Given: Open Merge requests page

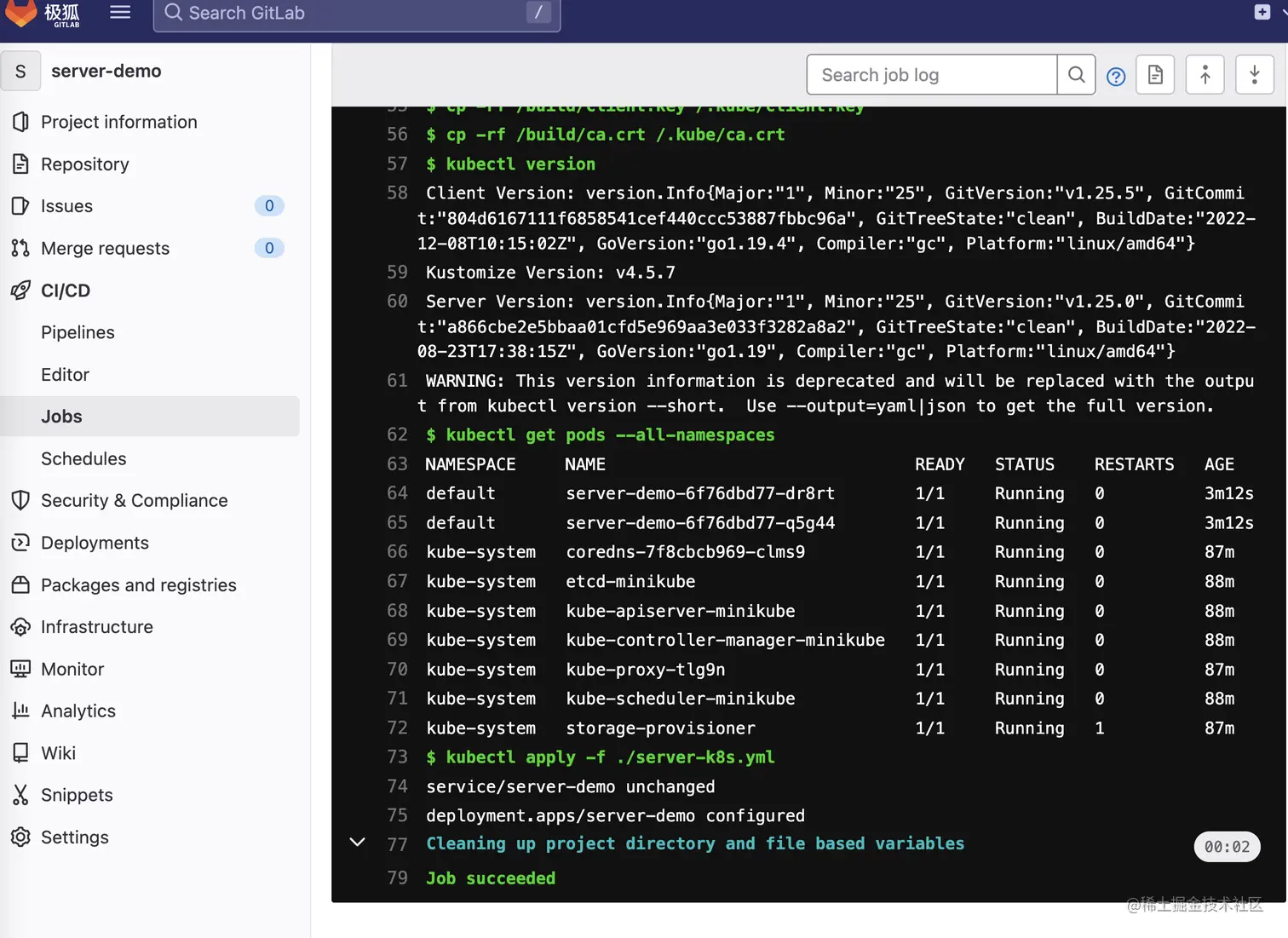Looking at the screenshot, I should 106,248.
